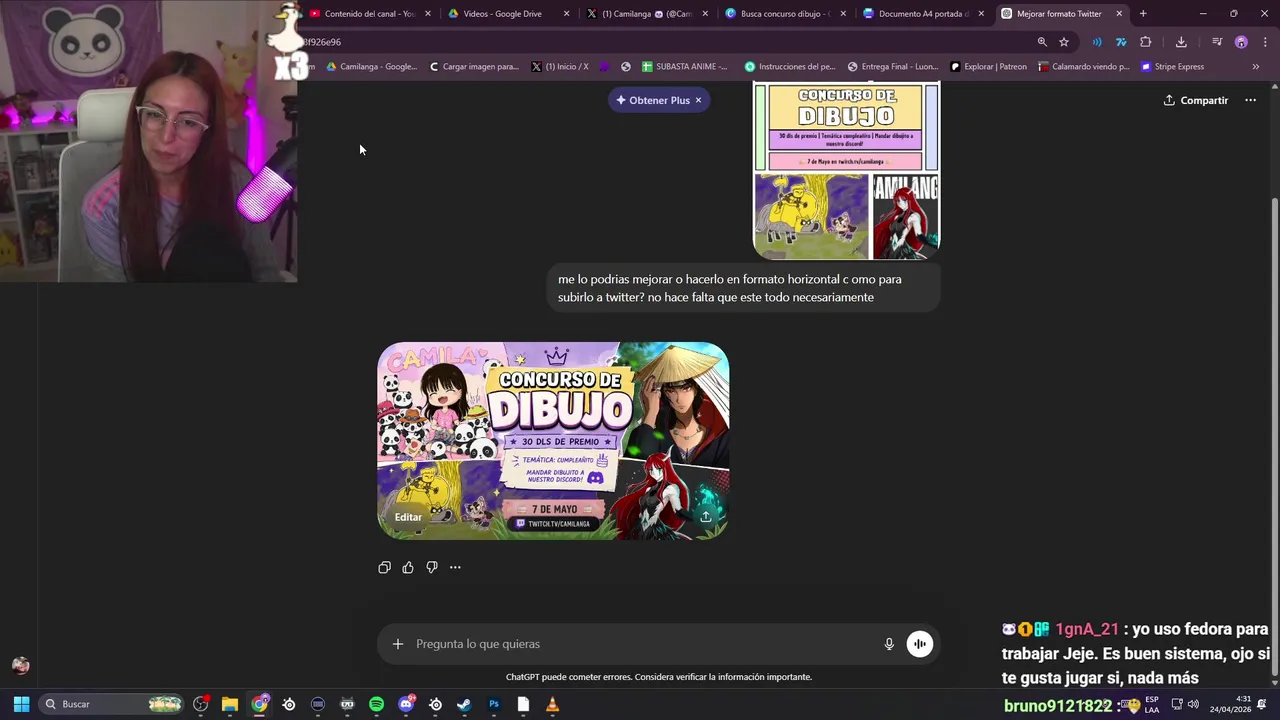This screenshot has width=1280, height=720.
Task: Open the uploaded vertical poster image
Action: [846, 171]
